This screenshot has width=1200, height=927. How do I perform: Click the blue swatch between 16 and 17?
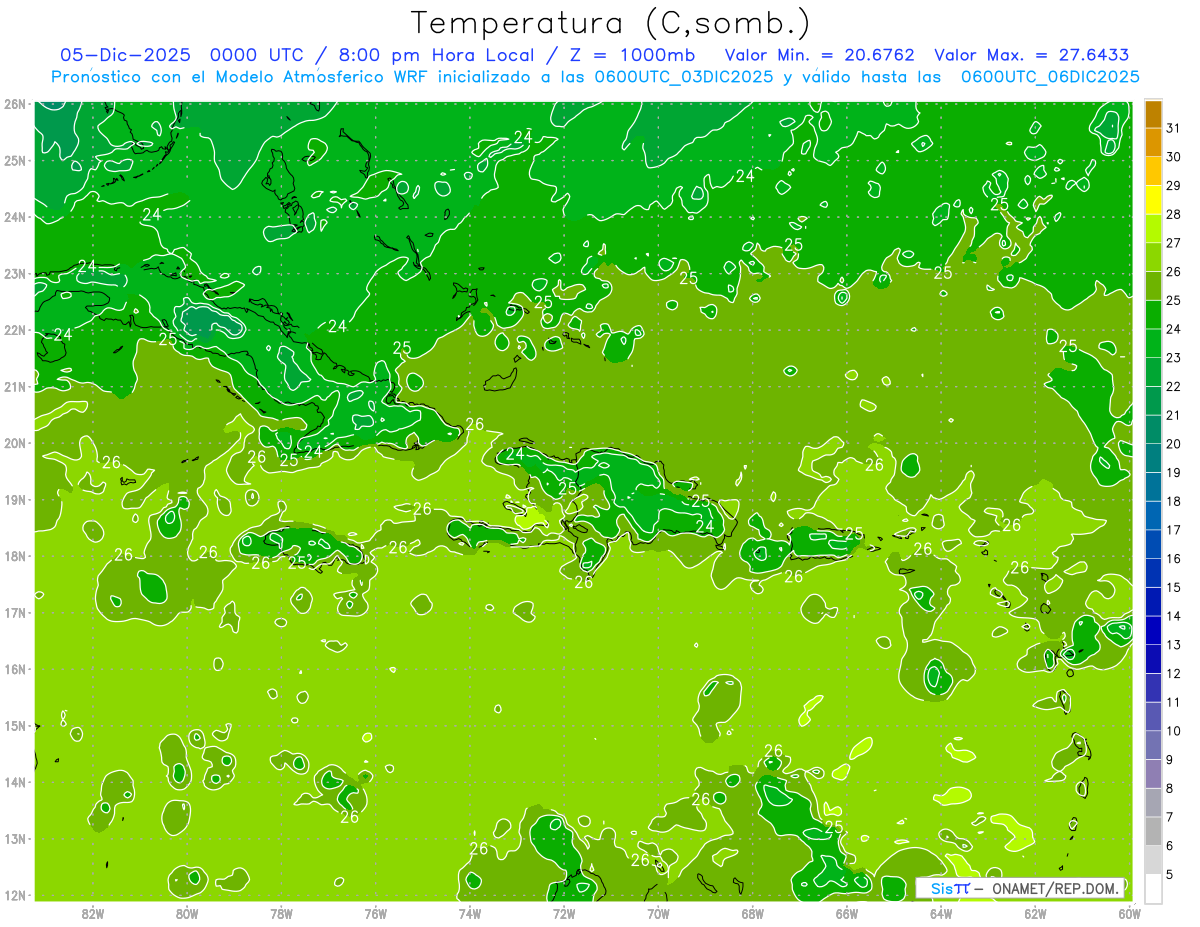point(1153,544)
